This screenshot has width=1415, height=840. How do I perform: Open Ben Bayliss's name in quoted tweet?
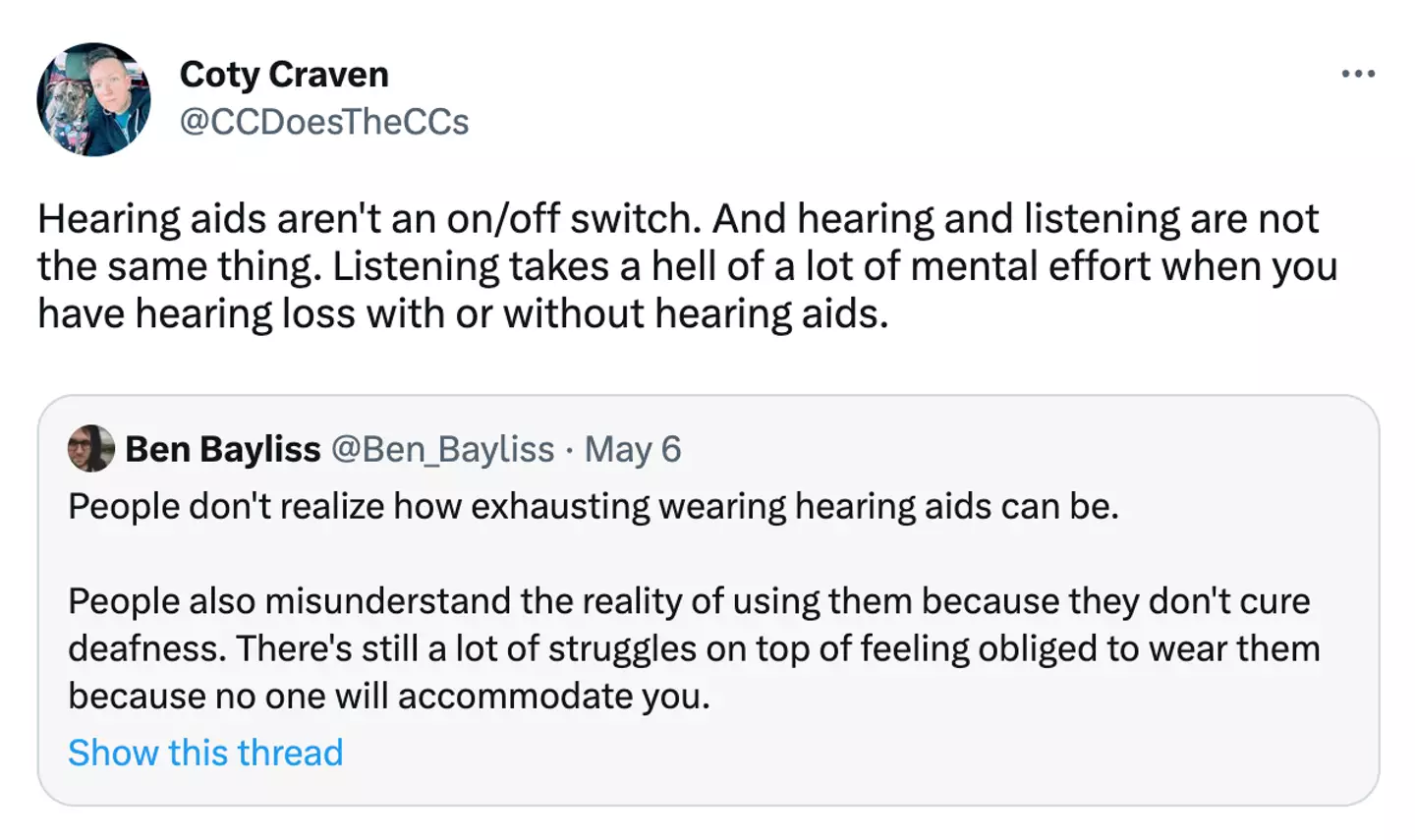click(223, 449)
